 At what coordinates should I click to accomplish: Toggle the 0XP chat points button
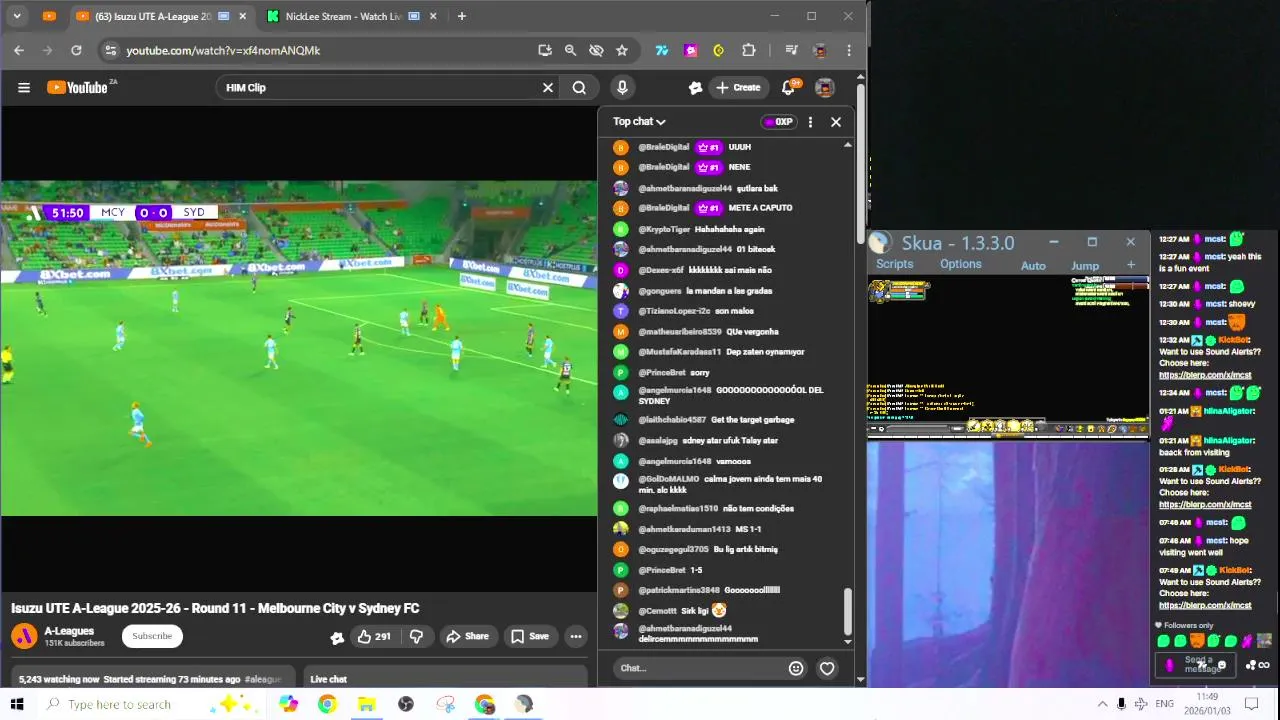(778, 122)
